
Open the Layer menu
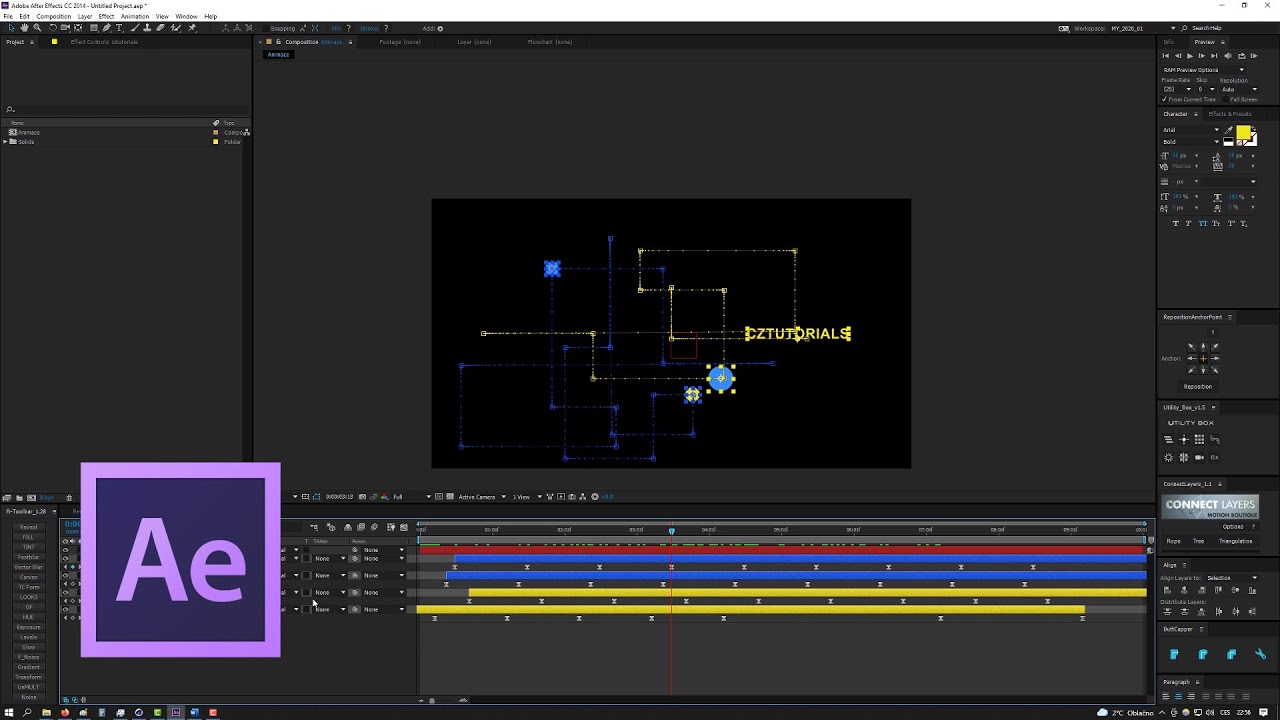pyautogui.click(x=85, y=17)
